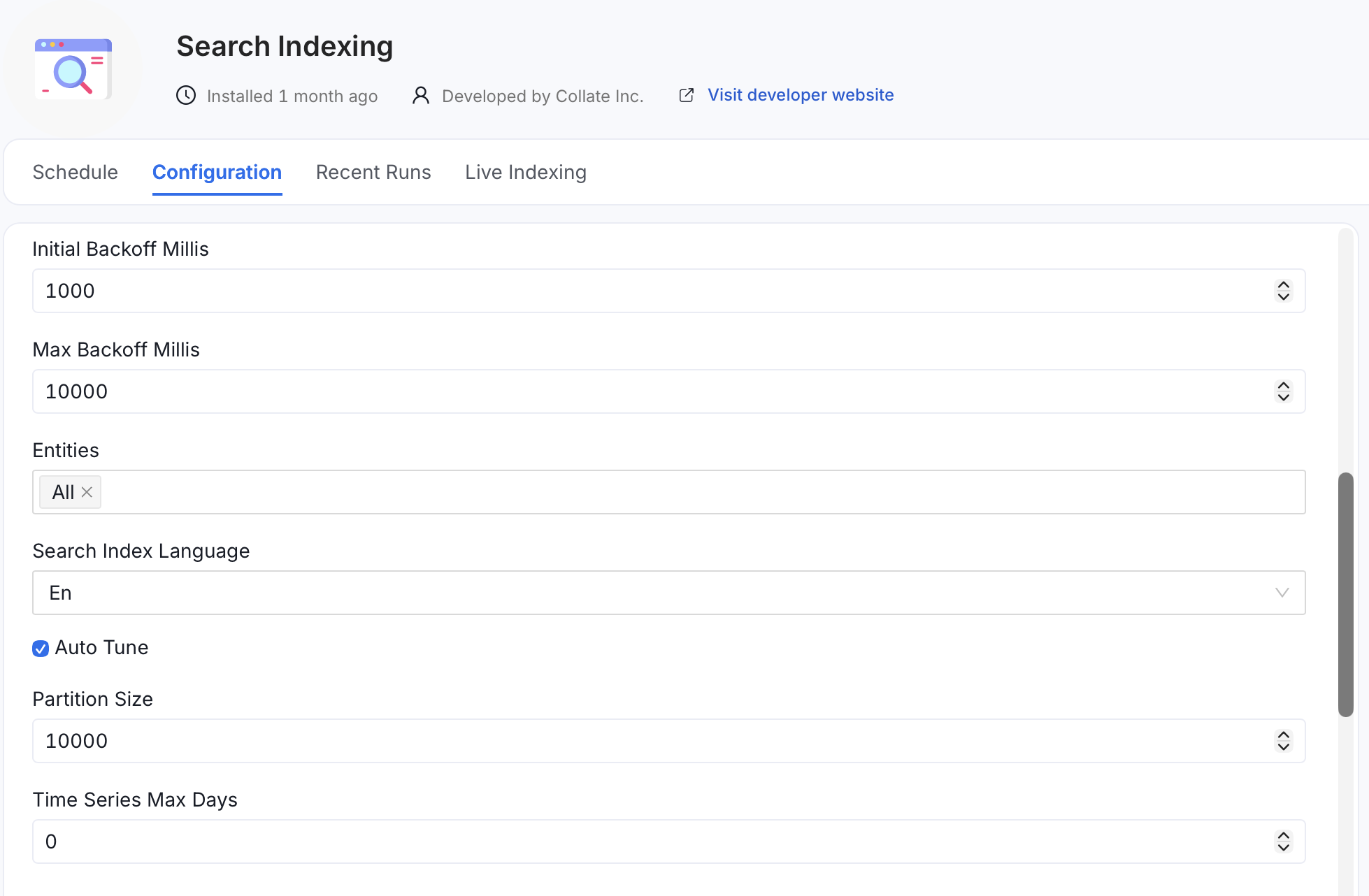Screen dimensions: 1369x896
Task: Increase Max Backoff Millis with up arrow
Action: point(1284,385)
